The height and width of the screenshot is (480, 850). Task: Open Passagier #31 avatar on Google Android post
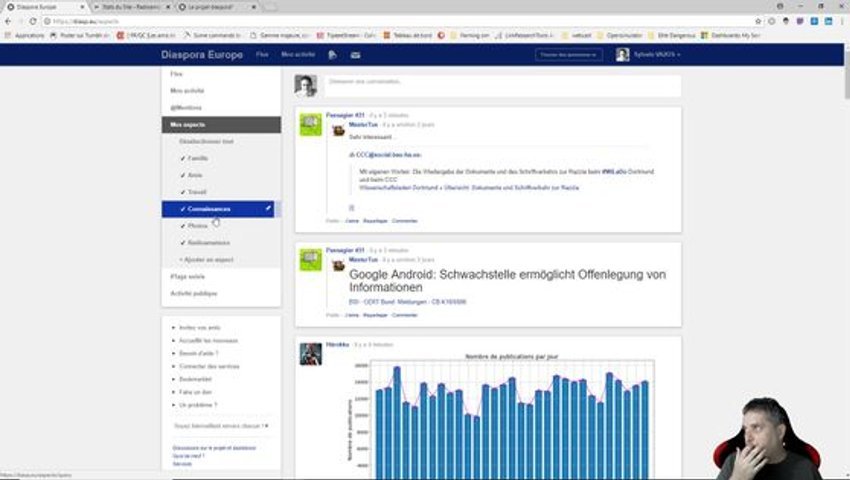click(311, 260)
